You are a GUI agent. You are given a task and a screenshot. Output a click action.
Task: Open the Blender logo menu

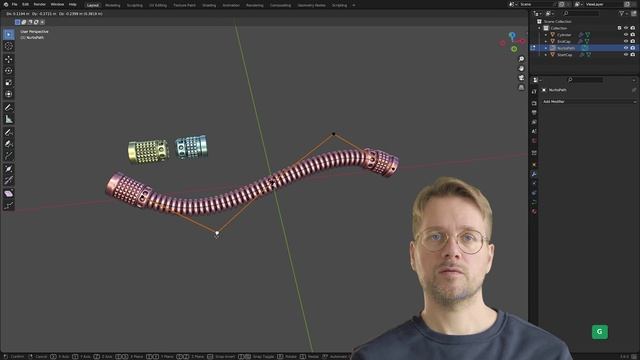[6, 4]
